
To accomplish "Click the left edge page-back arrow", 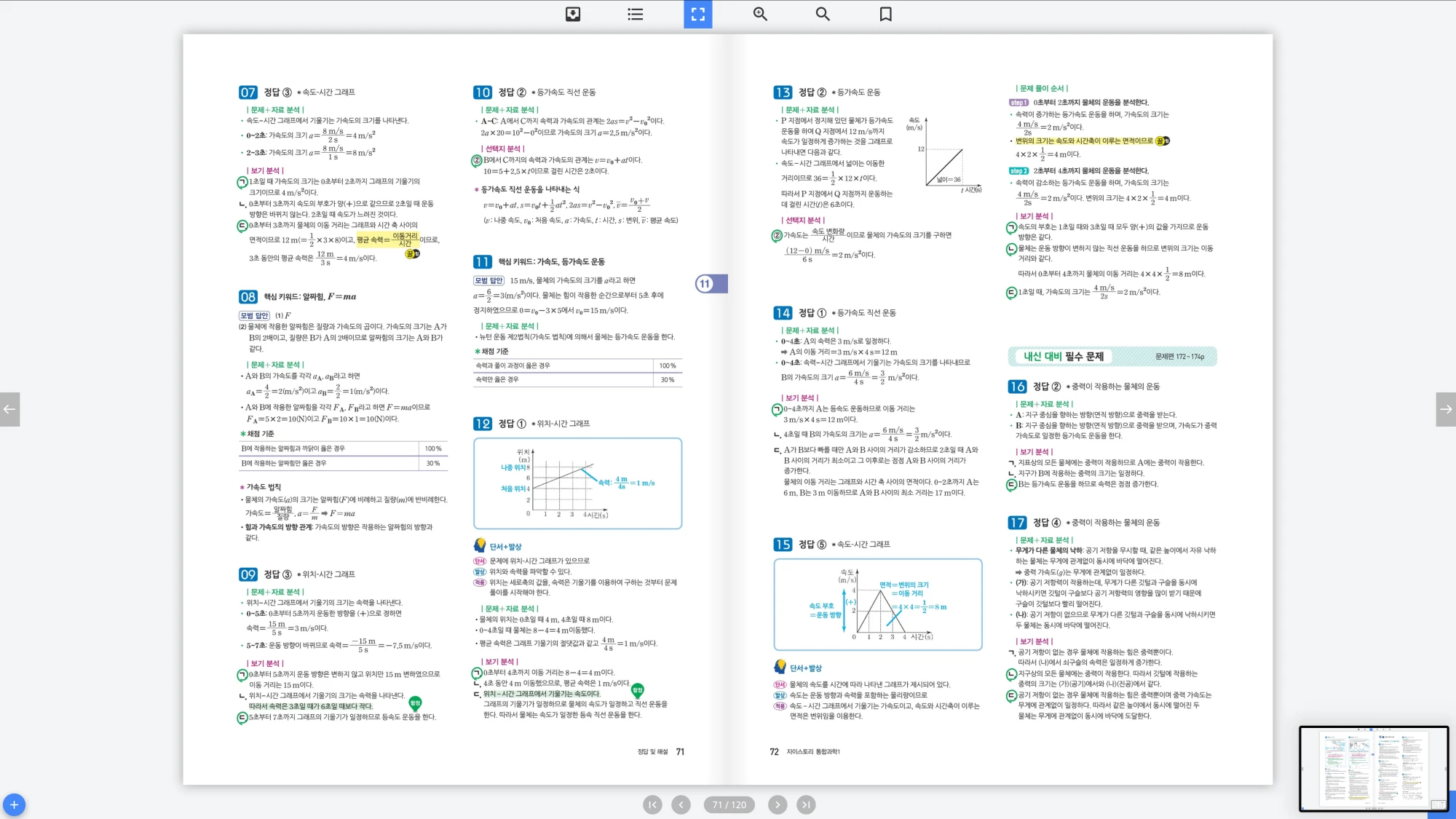I will [x=9, y=409].
